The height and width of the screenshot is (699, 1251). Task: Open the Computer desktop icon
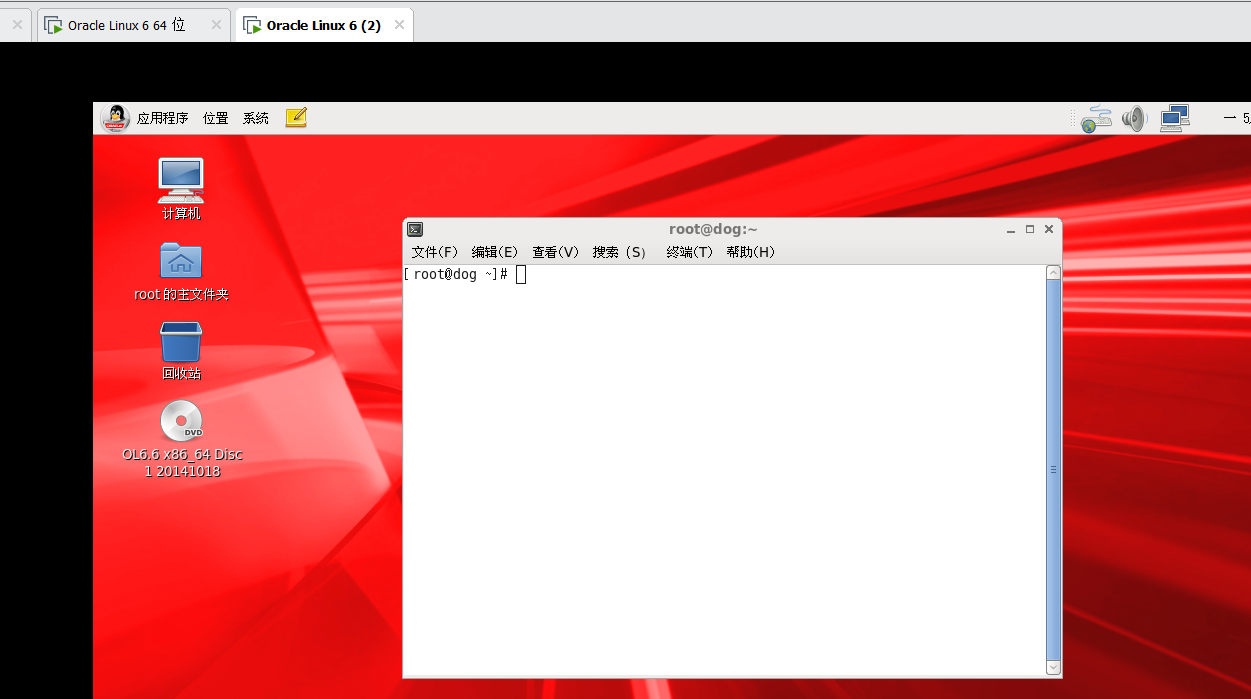click(x=181, y=179)
